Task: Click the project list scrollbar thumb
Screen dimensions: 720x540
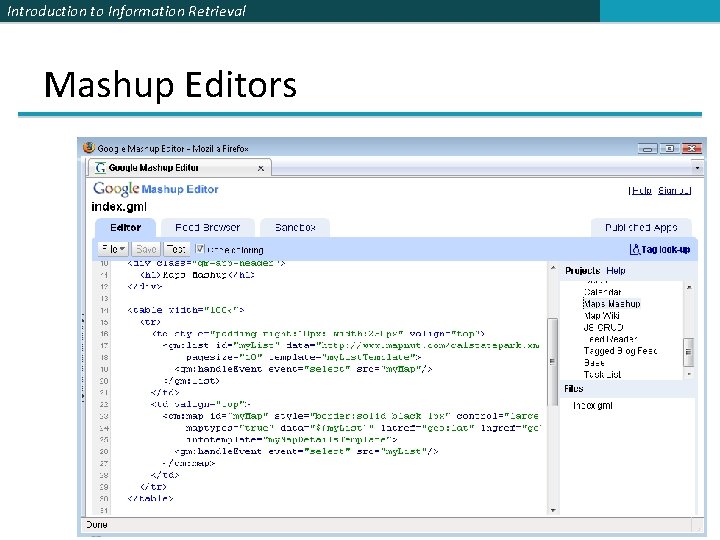Action: point(688,352)
